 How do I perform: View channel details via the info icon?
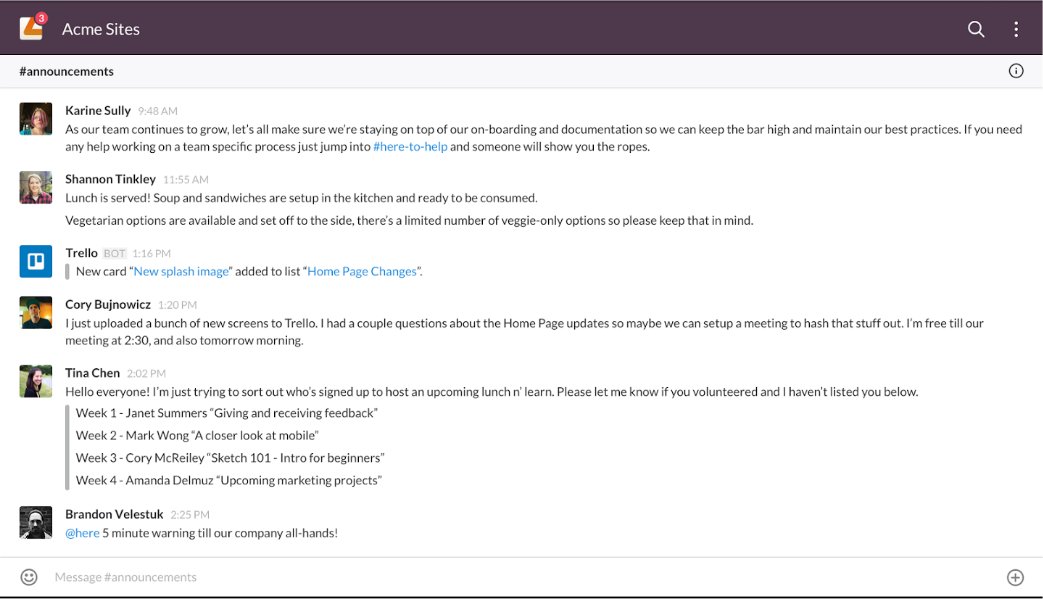click(1016, 70)
